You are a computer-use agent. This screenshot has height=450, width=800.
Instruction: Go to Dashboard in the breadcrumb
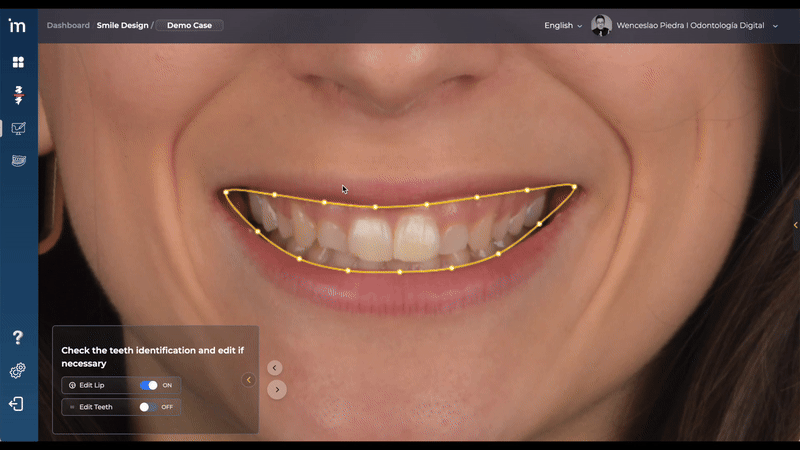[x=68, y=25]
